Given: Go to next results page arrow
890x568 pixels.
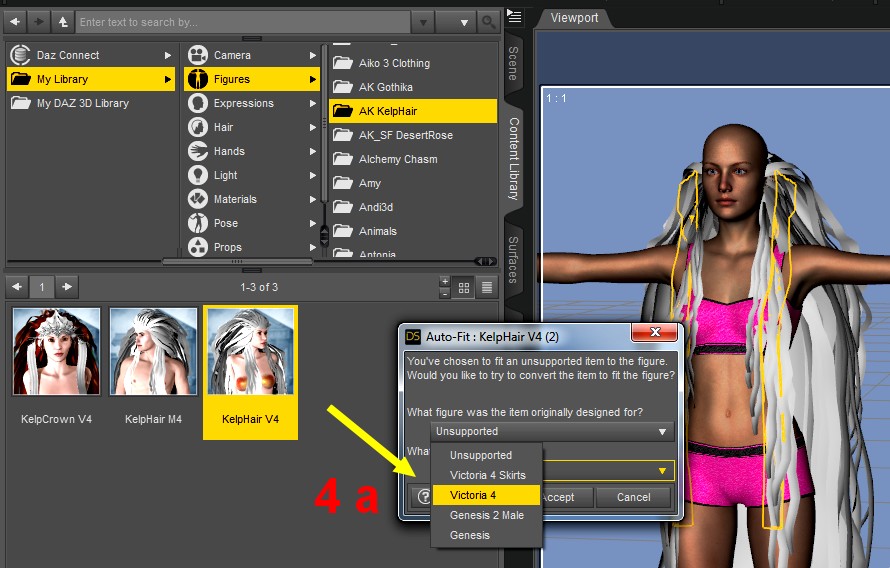Looking at the screenshot, I should pyautogui.click(x=67, y=287).
